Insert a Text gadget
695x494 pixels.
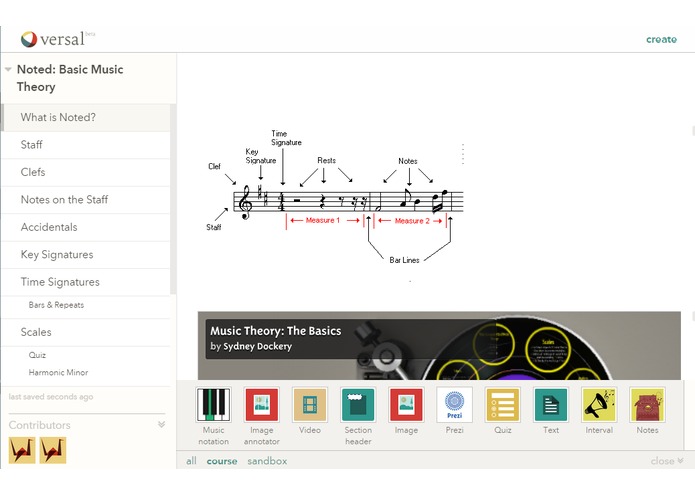click(x=551, y=404)
